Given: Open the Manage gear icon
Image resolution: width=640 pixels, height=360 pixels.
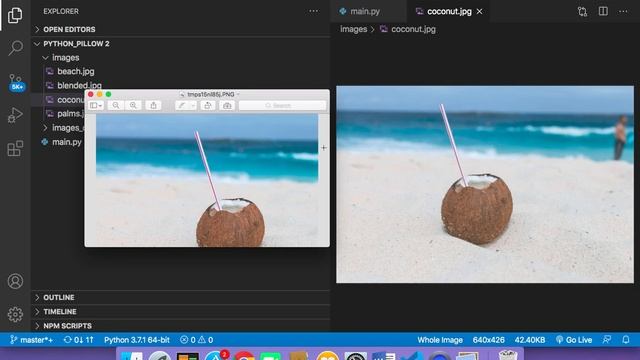Looking at the screenshot, I should tap(15, 314).
